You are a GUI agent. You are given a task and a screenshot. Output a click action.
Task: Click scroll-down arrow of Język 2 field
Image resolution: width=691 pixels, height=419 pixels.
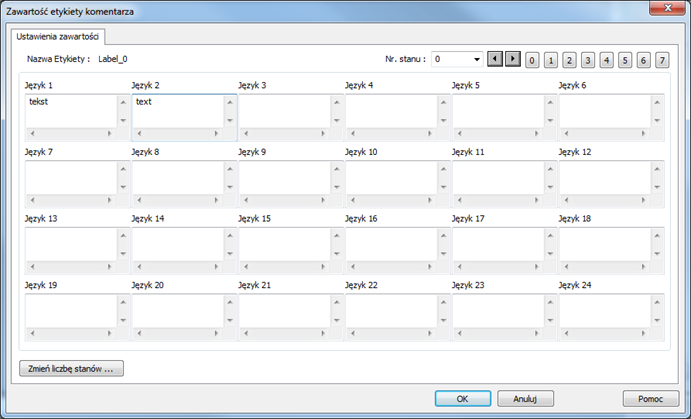pos(230,120)
